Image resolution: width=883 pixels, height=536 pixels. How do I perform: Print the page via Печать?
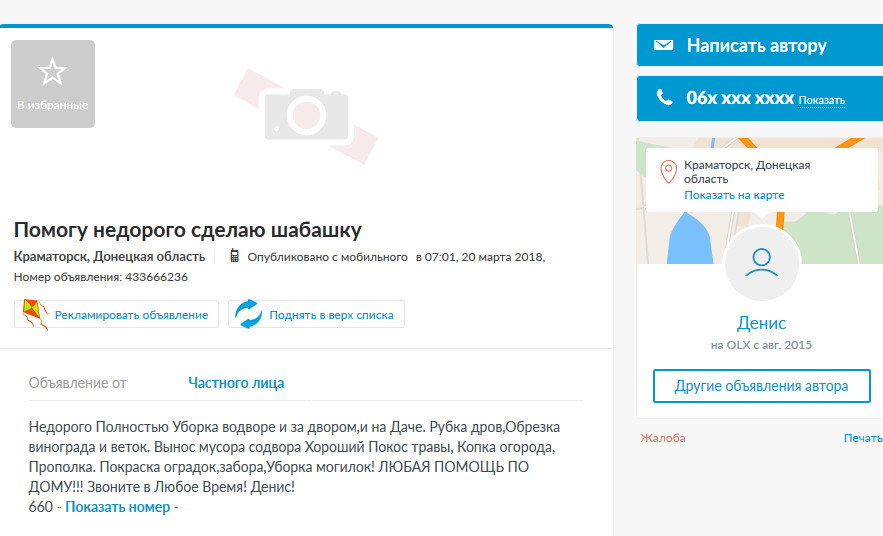tap(863, 438)
